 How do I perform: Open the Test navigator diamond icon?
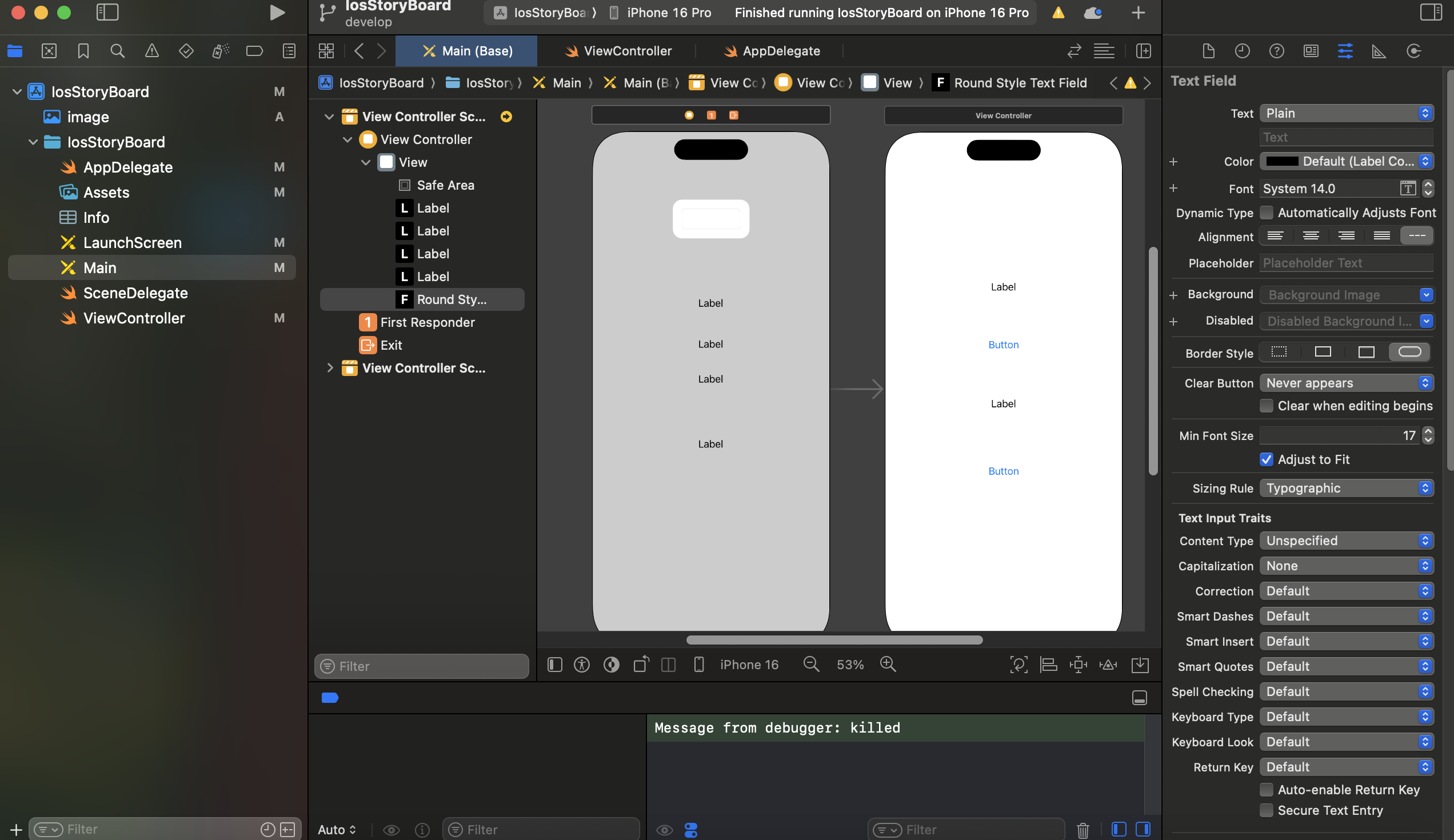(x=186, y=51)
